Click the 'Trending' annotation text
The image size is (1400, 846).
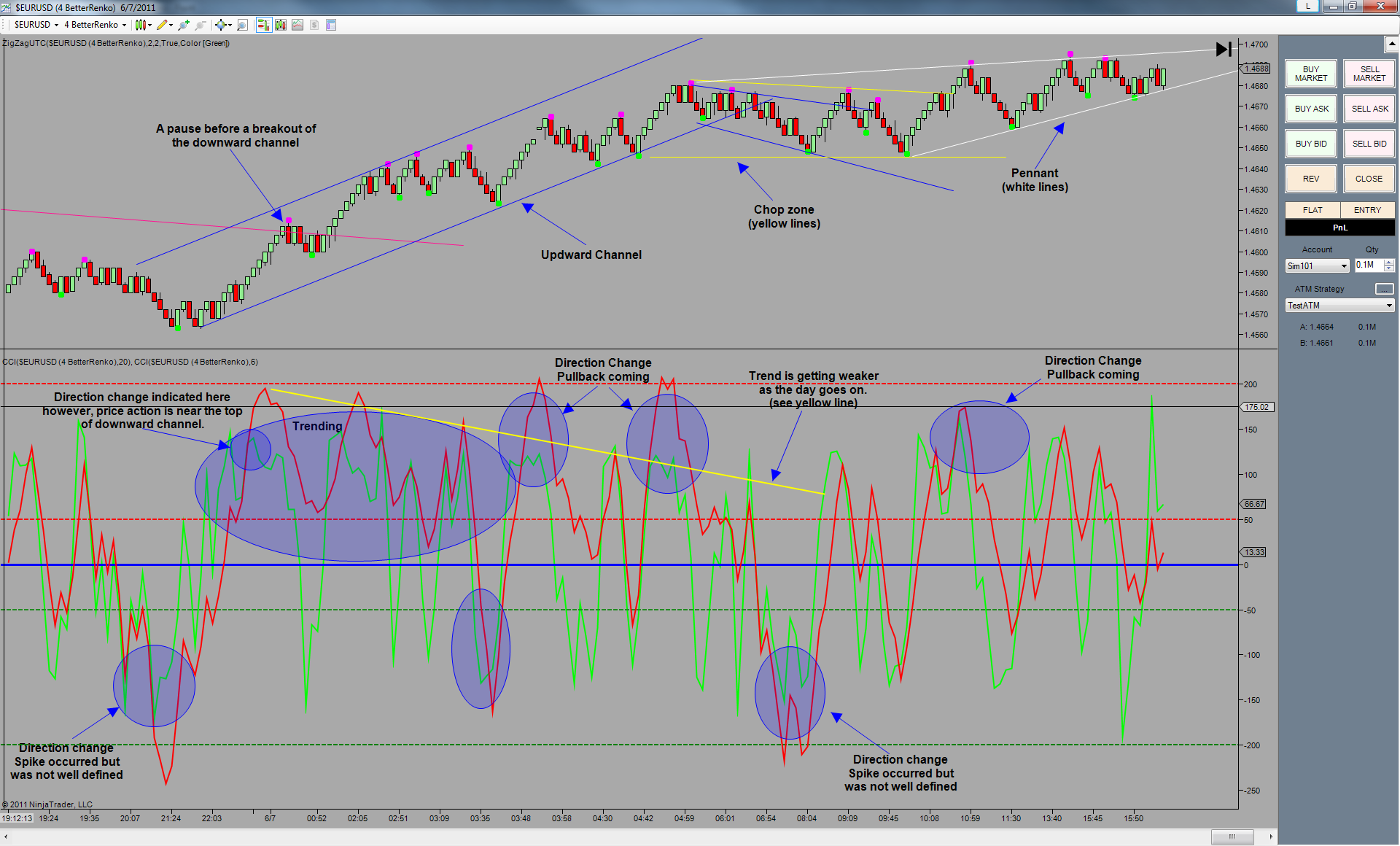tap(317, 426)
